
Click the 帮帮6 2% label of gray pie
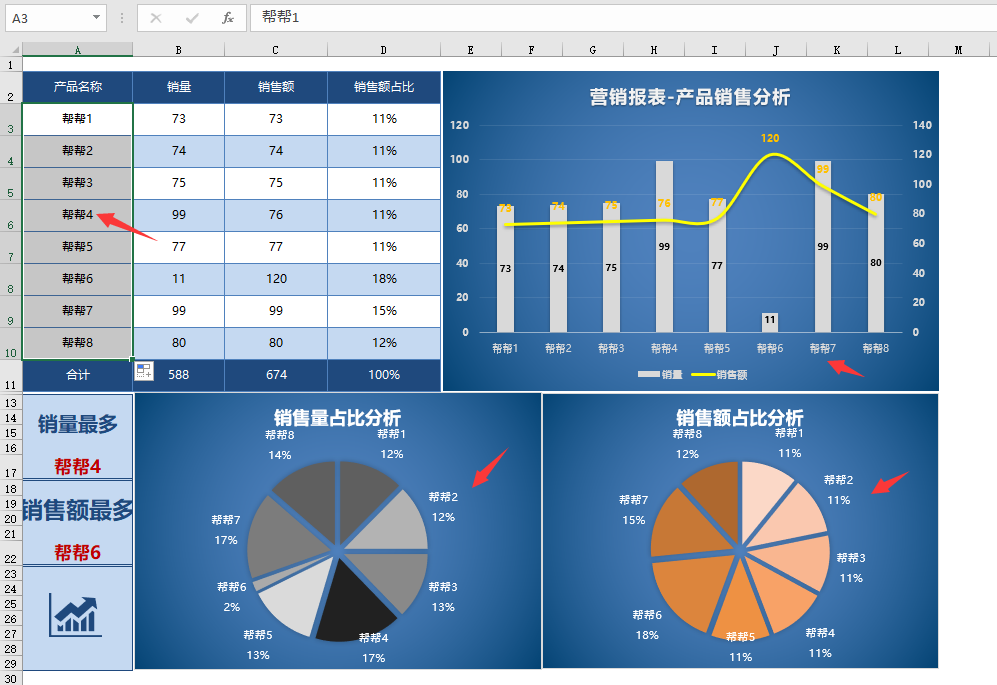[x=231, y=597]
